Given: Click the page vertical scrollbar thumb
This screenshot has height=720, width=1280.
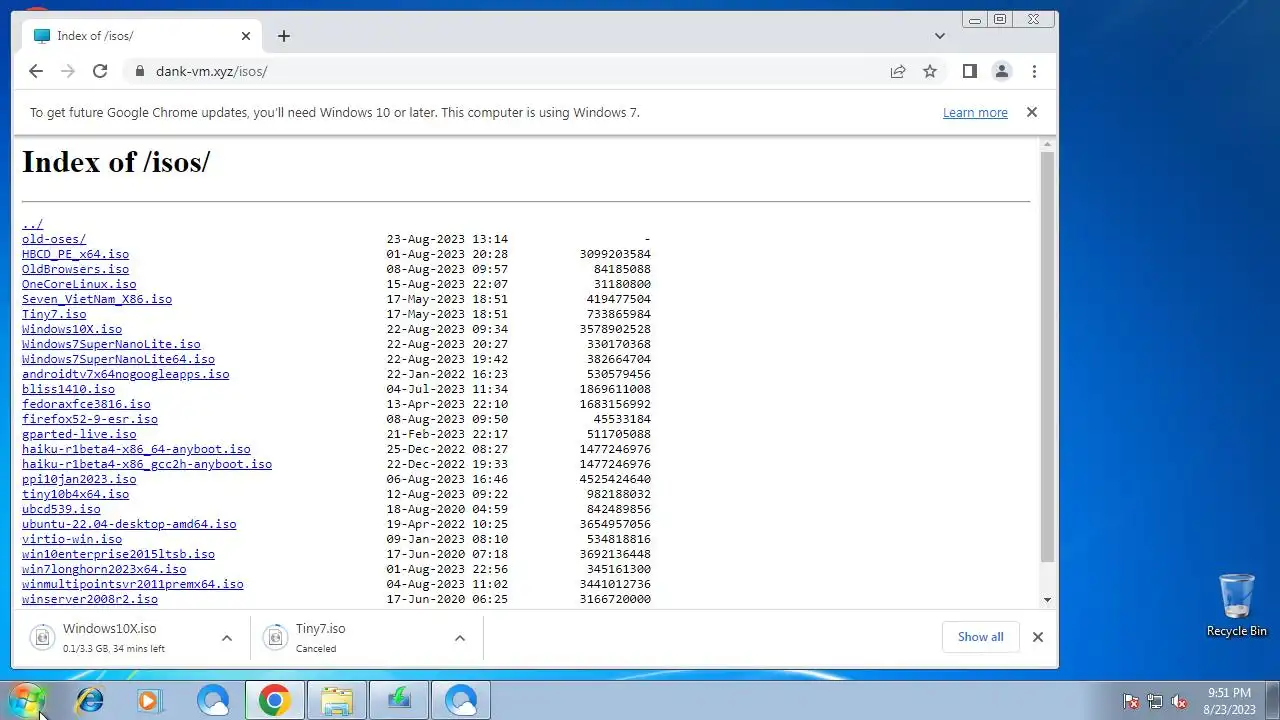Looking at the screenshot, I should (1047, 358).
